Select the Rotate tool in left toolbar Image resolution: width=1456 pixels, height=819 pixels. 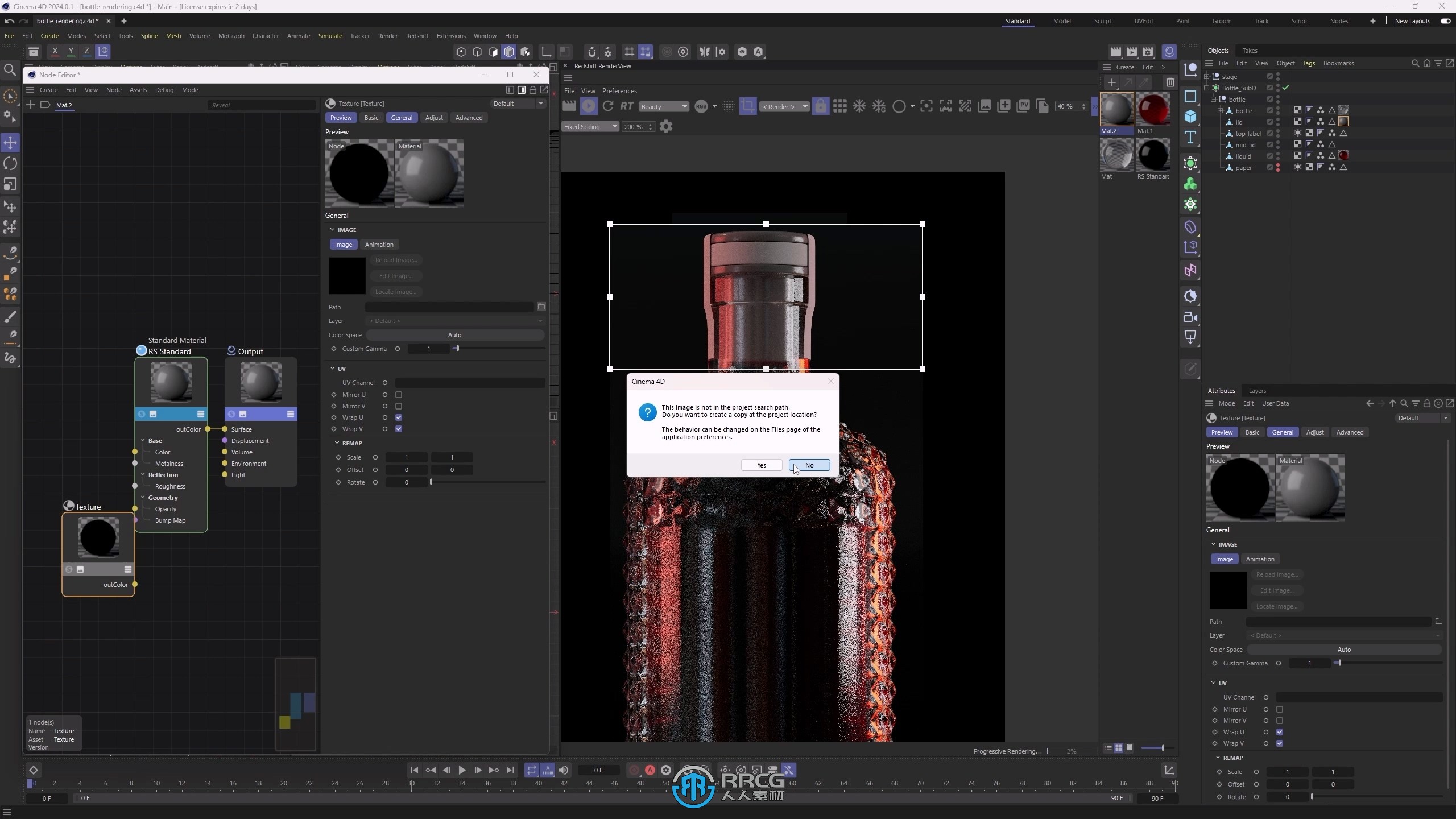10,164
